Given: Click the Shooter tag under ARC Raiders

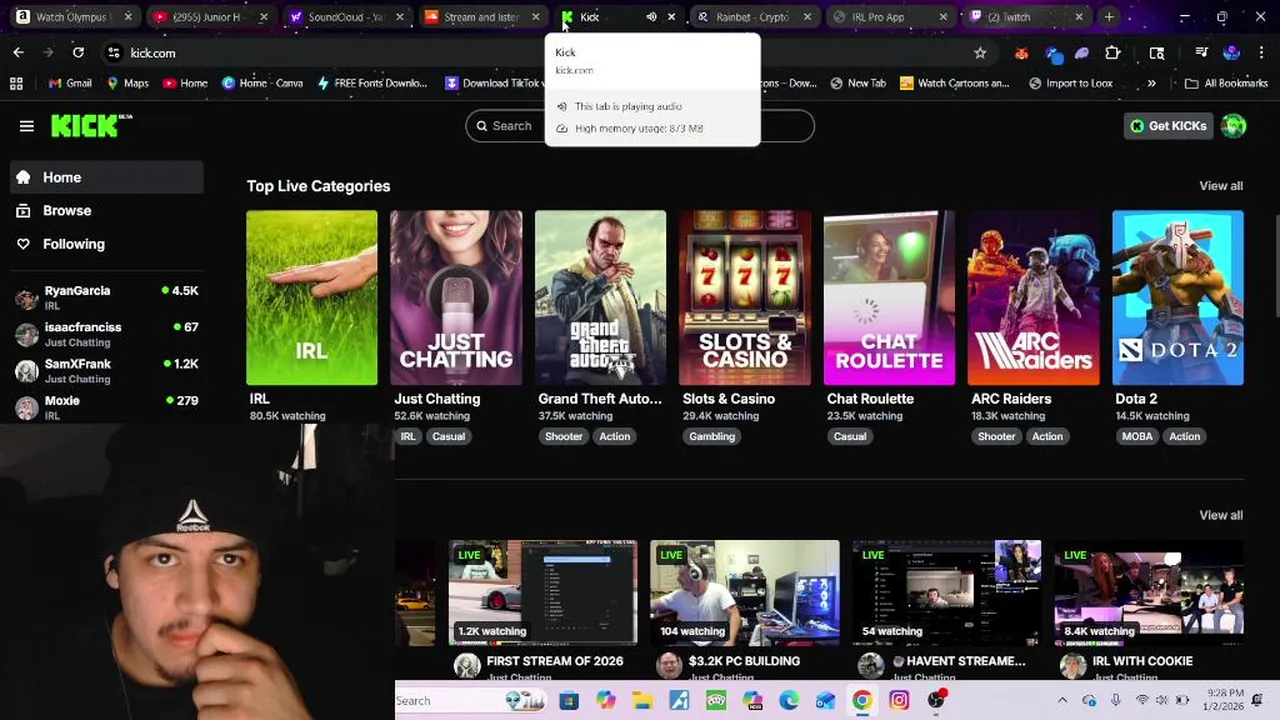Looking at the screenshot, I should coord(996,436).
